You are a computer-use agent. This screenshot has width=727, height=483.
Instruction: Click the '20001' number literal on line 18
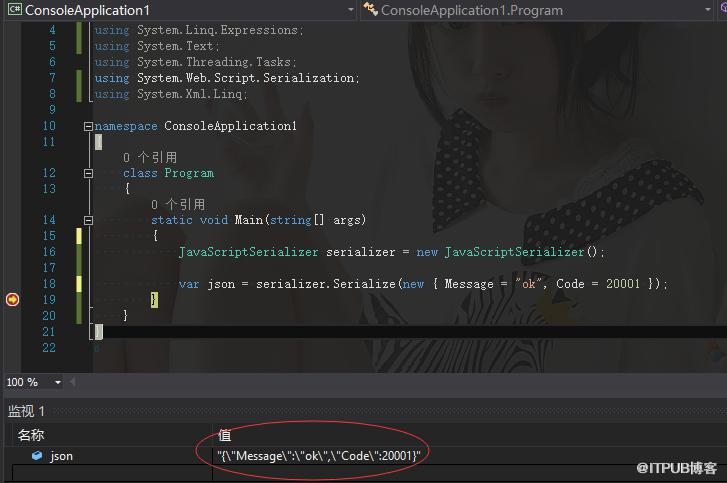(623, 284)
